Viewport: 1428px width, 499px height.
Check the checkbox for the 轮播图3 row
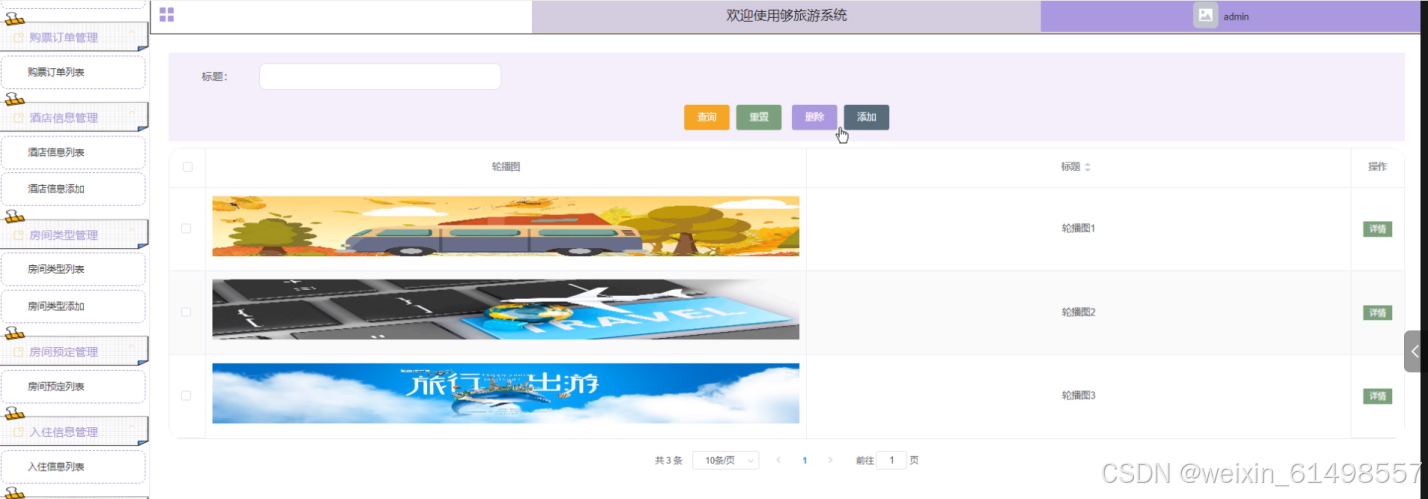click(x=186, y=396)
